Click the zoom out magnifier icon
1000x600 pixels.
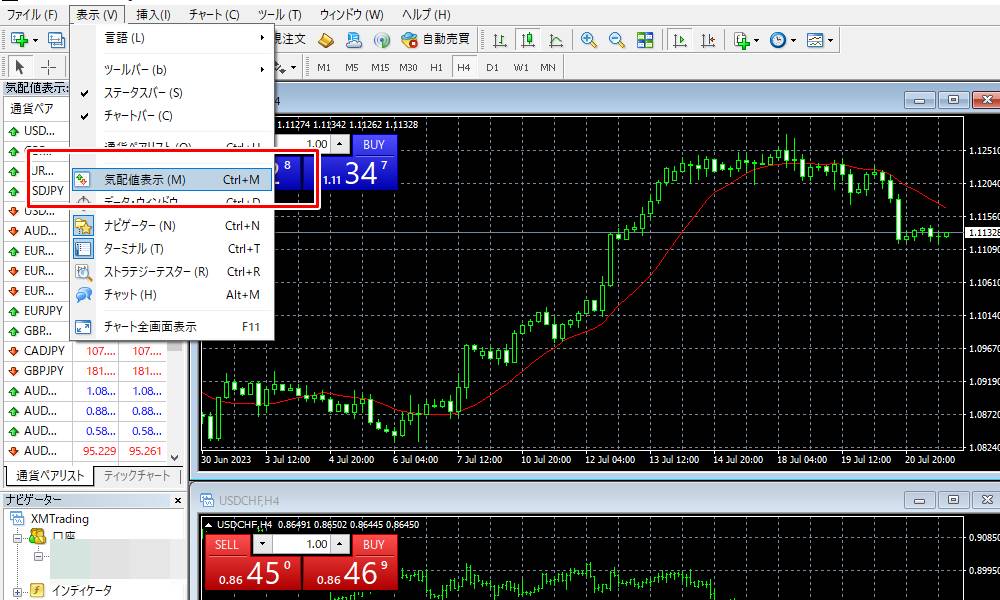coord(616,40)
